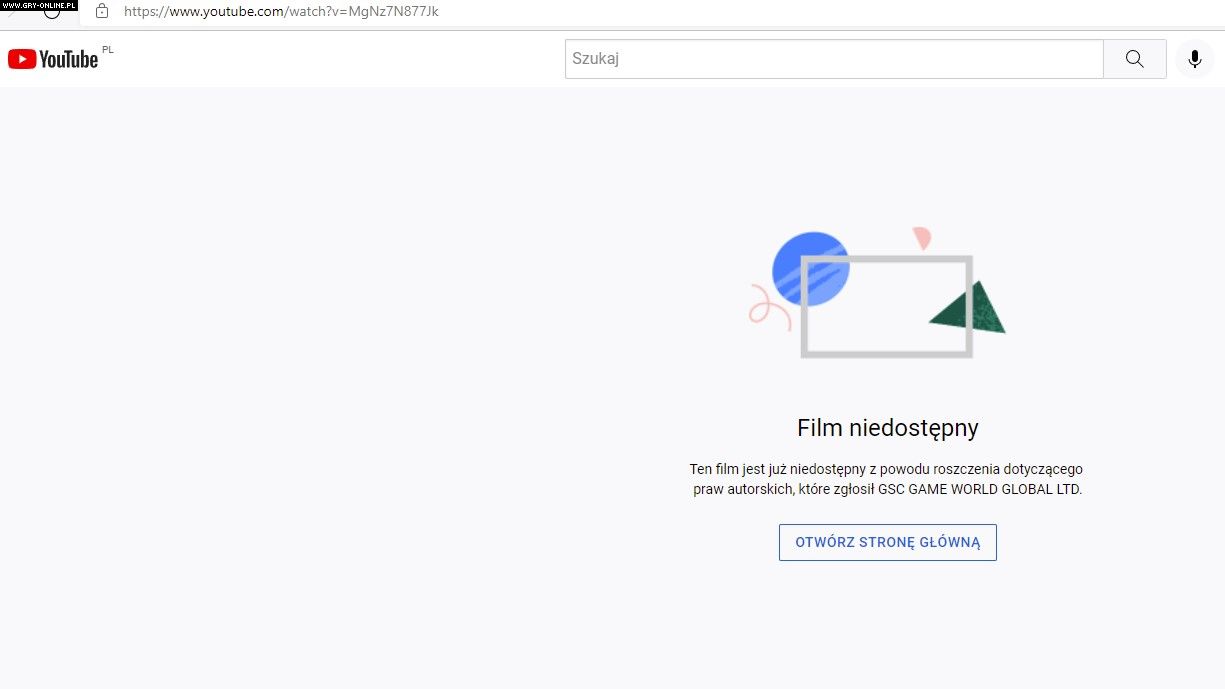Click the GRY-ONLINE.PL watermark label

click(x=39, y=5)
